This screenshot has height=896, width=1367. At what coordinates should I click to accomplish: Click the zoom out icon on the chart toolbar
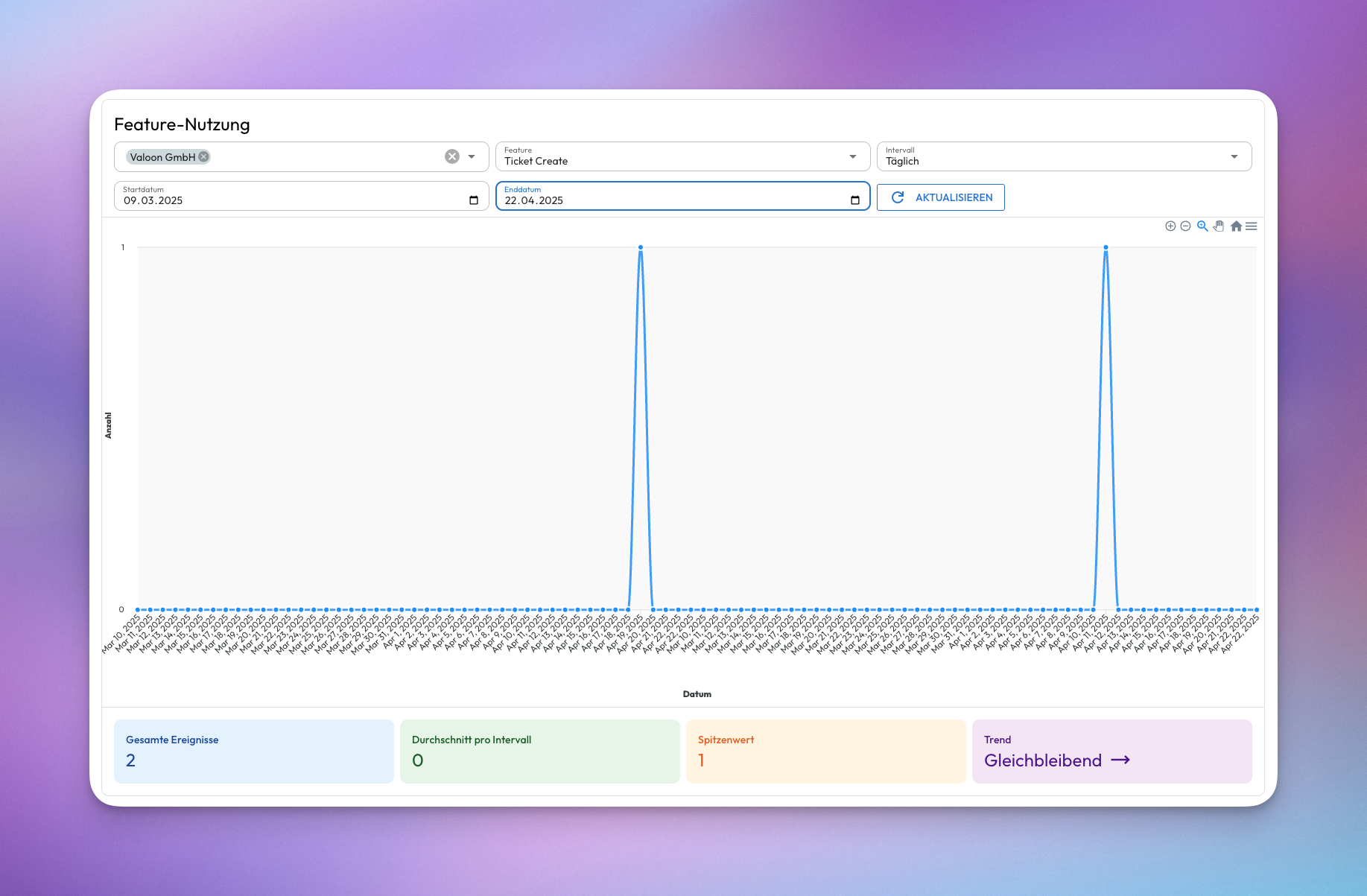[1185, 226]
